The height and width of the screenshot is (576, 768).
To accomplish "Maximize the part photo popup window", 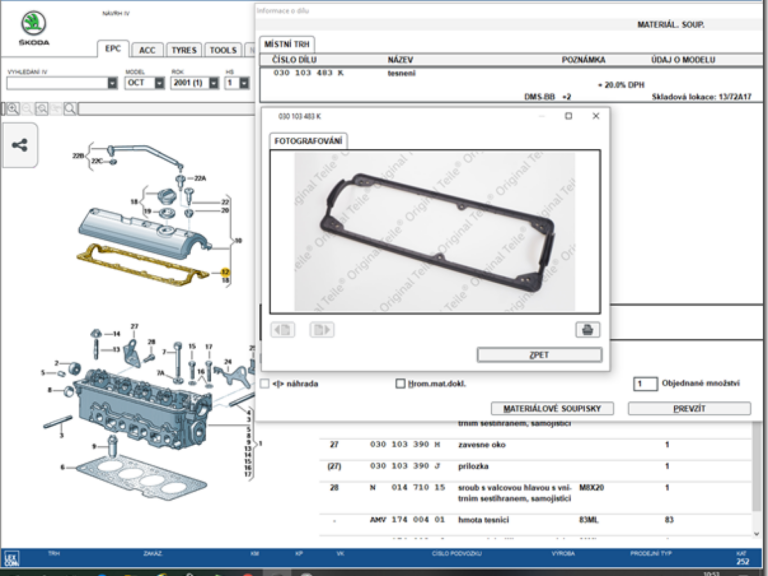I will pos(568,116).
